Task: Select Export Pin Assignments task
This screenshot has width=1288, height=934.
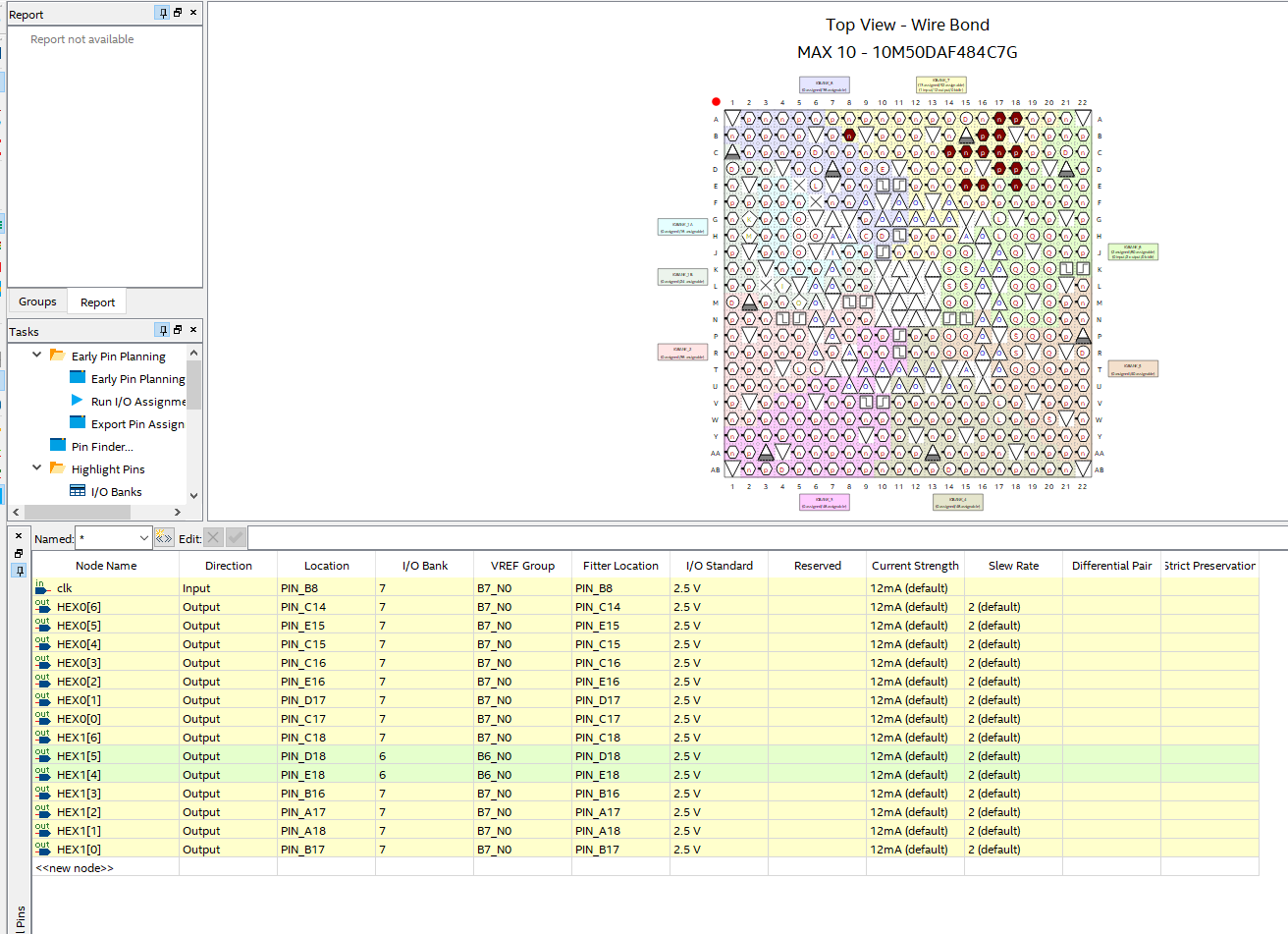Action: [137, 423]
